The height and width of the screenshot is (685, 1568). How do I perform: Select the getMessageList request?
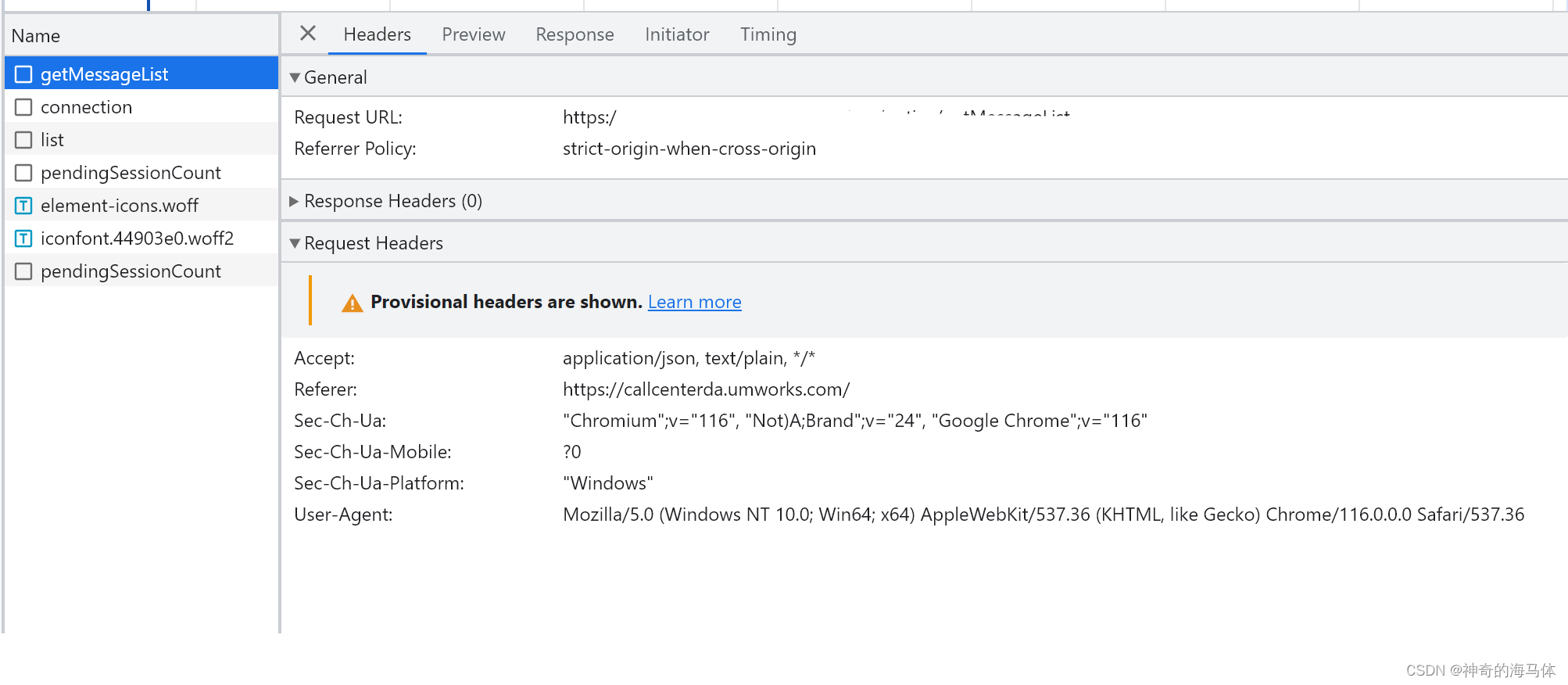(x=141, y=74)
